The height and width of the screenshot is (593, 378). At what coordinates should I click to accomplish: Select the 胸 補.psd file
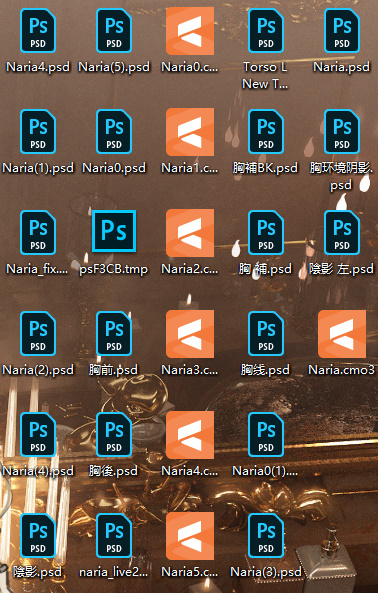[266, 233]
